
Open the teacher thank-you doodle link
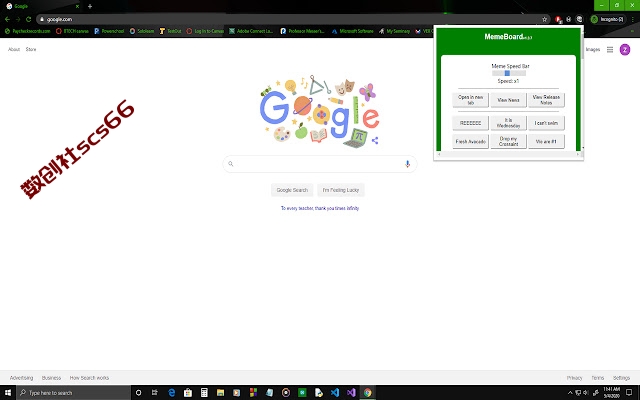click(x=320, y=208)
